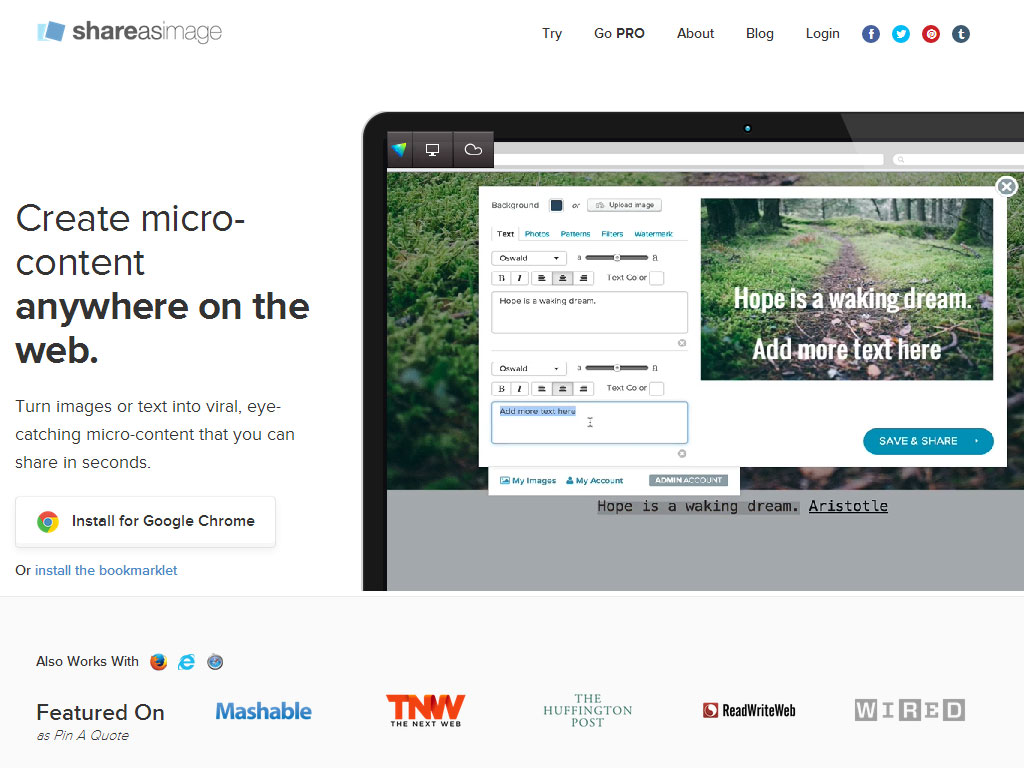Screen dimensions: 1024x768
Task: Click the mockup browser search field
Action: [957, 159]
